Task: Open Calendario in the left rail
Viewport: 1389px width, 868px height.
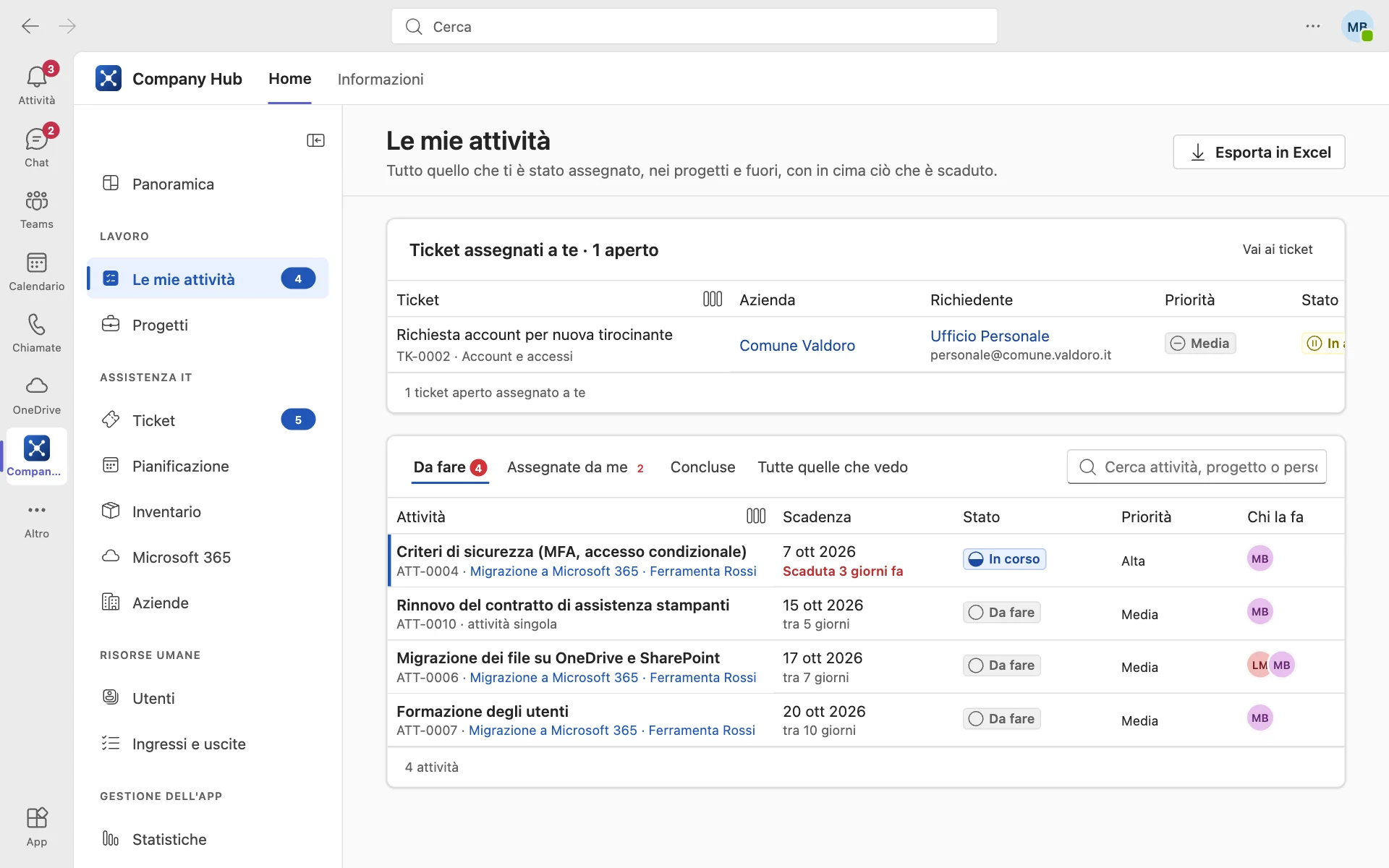Action: tap(36, 271)
